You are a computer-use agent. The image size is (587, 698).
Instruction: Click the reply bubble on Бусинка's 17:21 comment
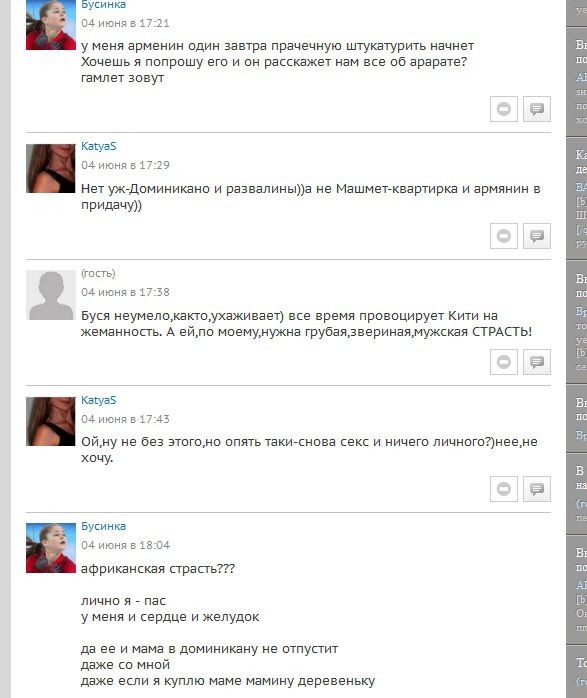pyautogui.click(x=537, y=109)
